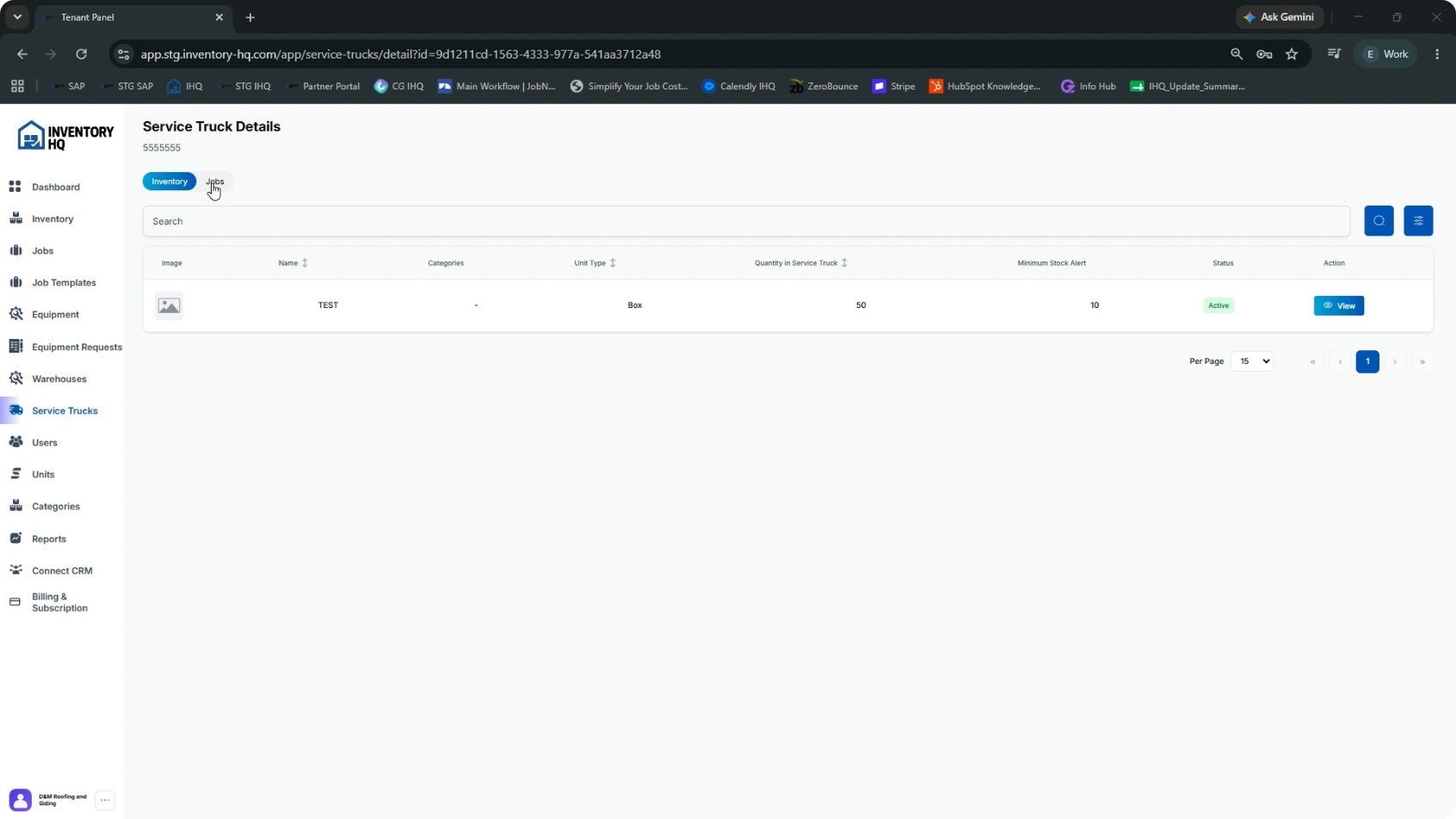Open the STG SAP bookmark
Screen dimensions: 1456x819
coord(127,86)
